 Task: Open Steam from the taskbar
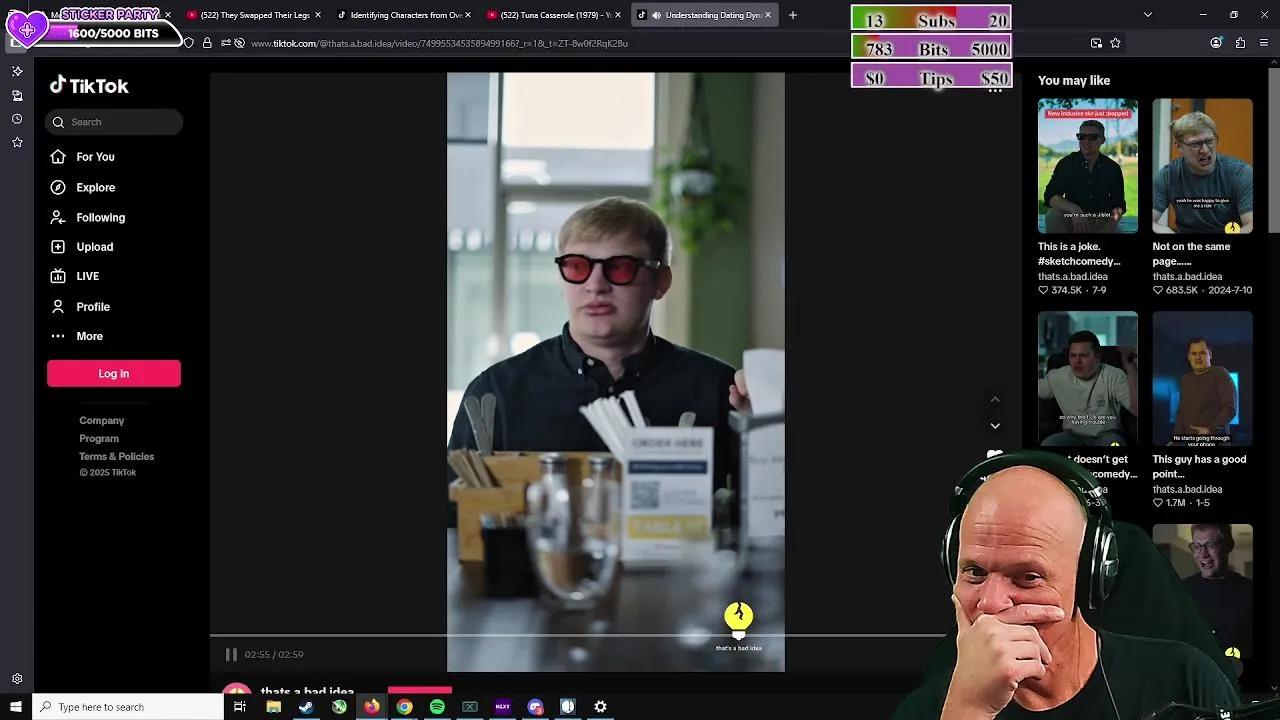[306, 707]
